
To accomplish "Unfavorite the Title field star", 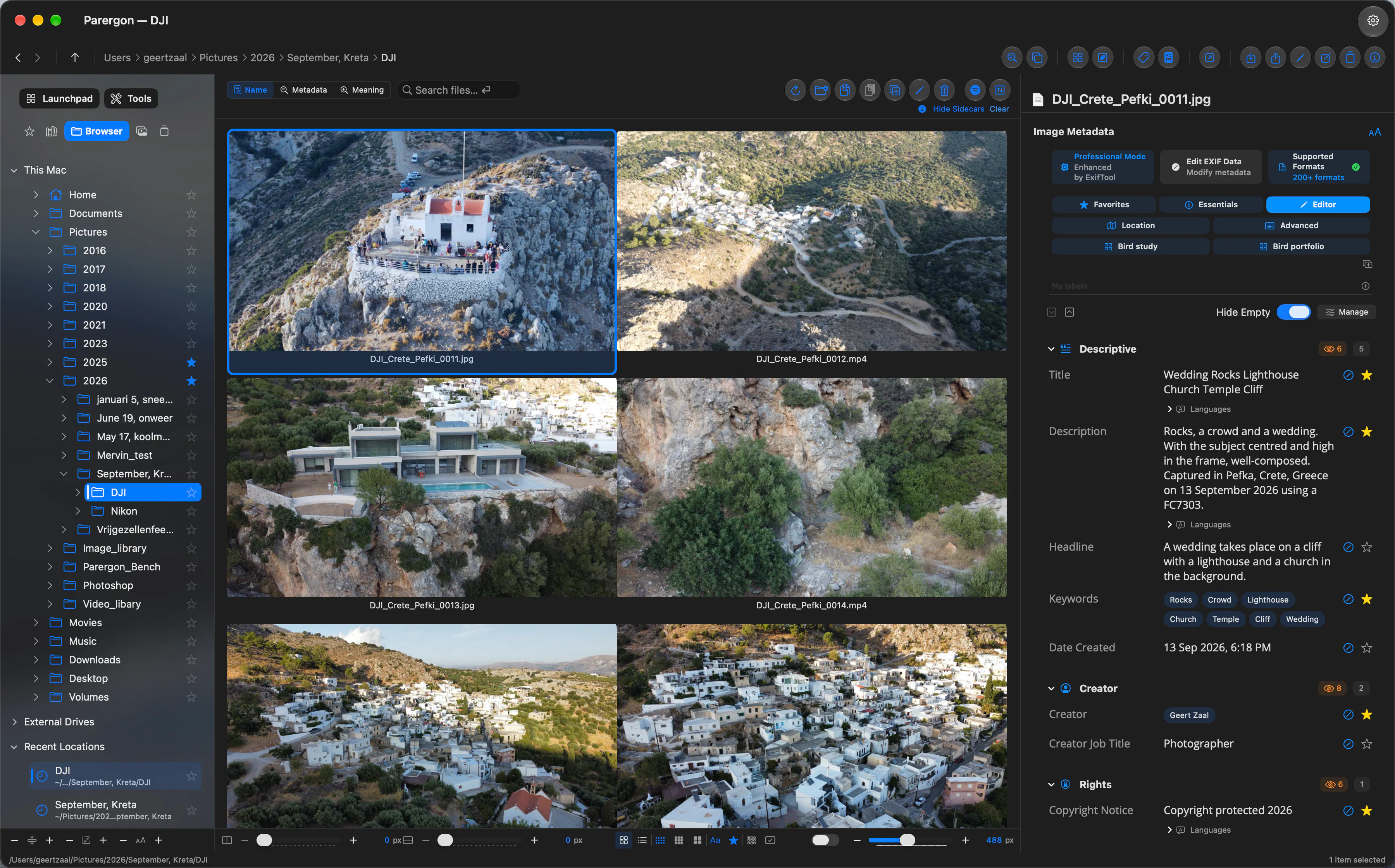I will 1367,375.
